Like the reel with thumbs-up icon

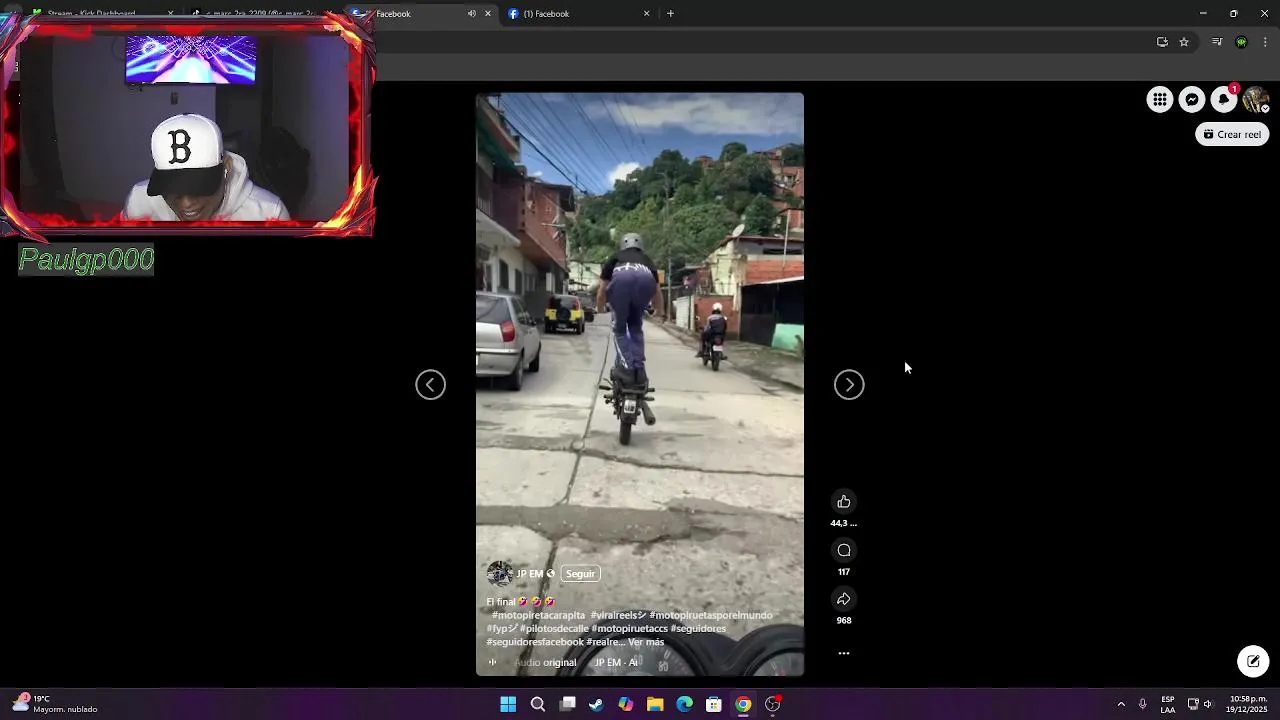pos(844,502)
